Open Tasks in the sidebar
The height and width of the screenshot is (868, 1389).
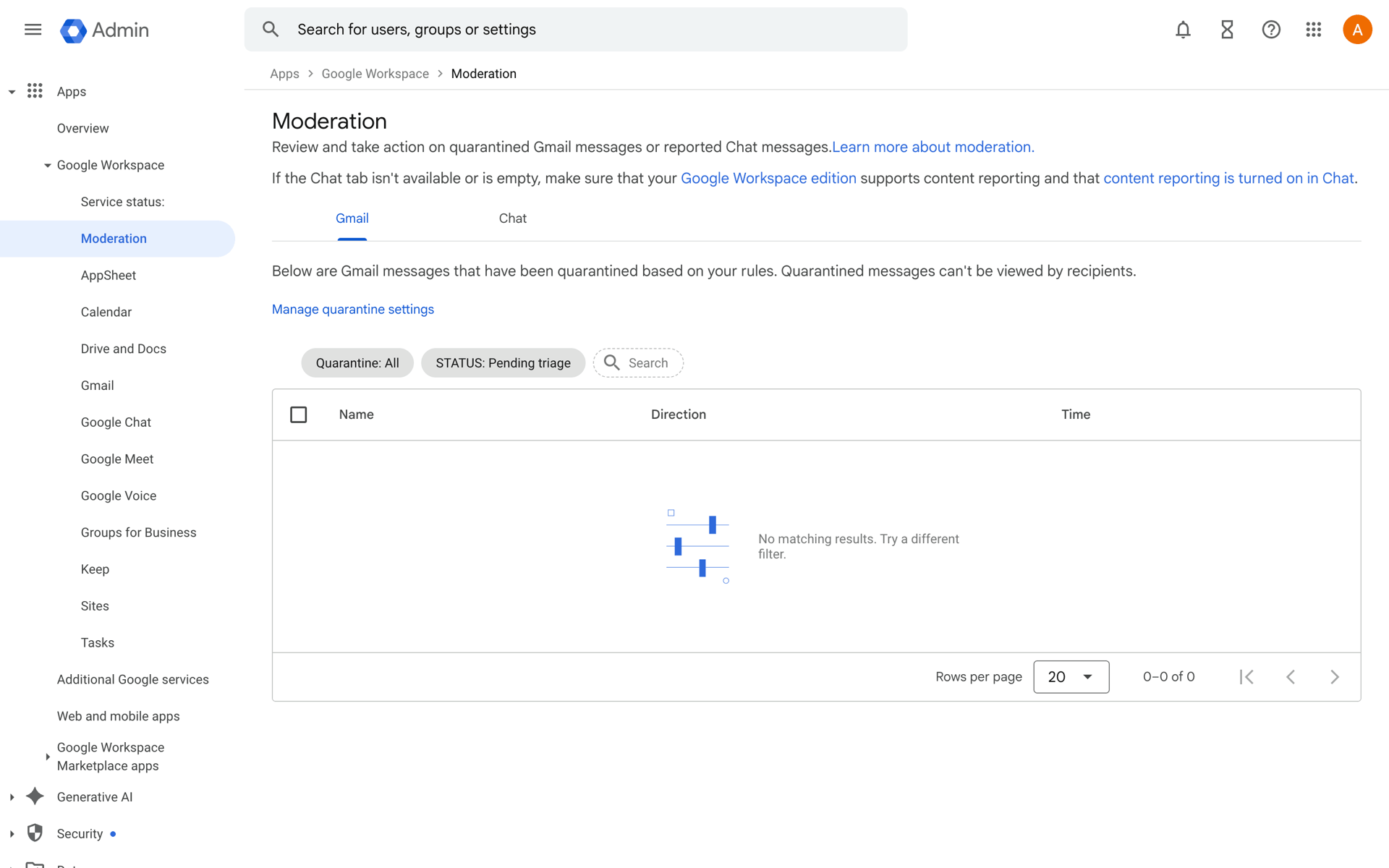[97, 643]
